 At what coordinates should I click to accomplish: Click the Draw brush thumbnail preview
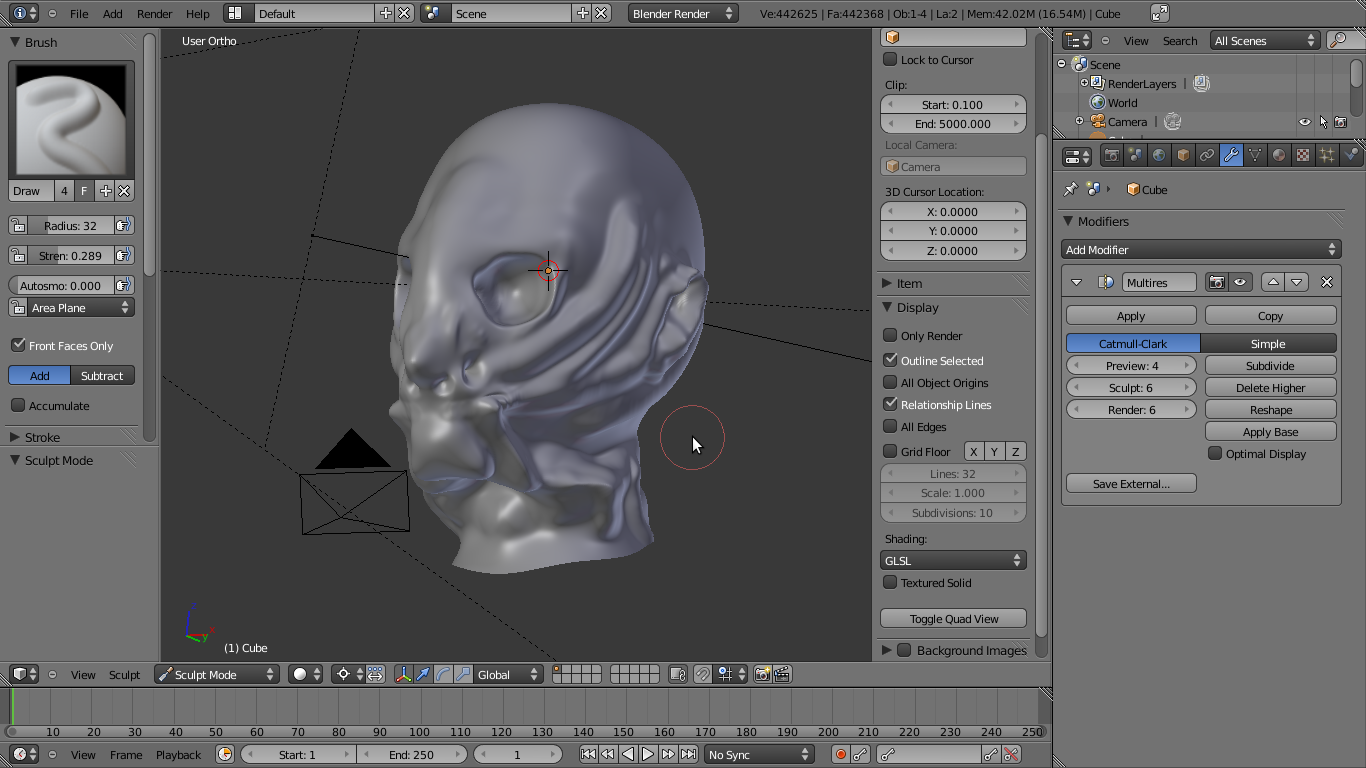pos(70,117)
